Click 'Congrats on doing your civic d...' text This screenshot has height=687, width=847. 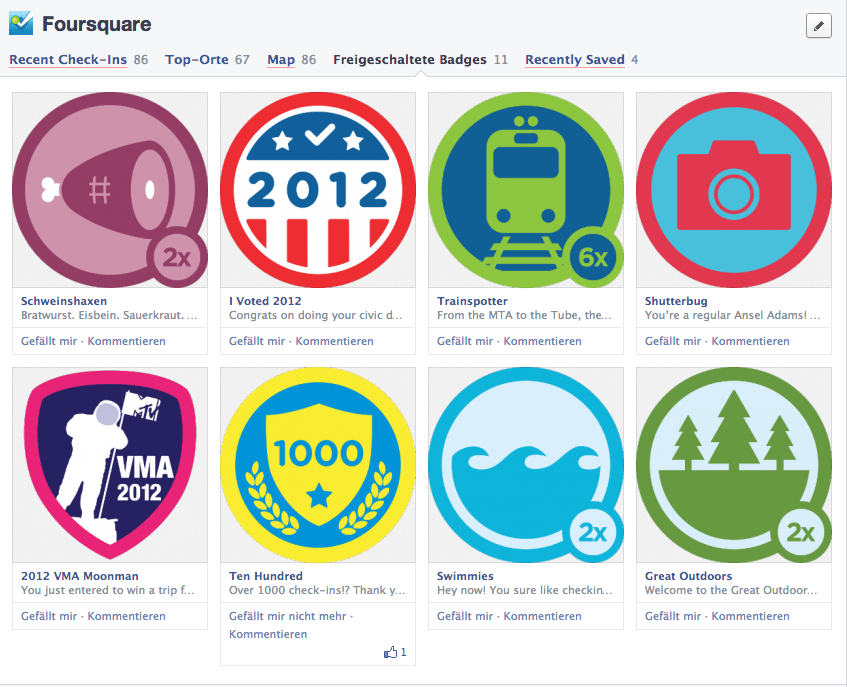(x=315, y=315)
